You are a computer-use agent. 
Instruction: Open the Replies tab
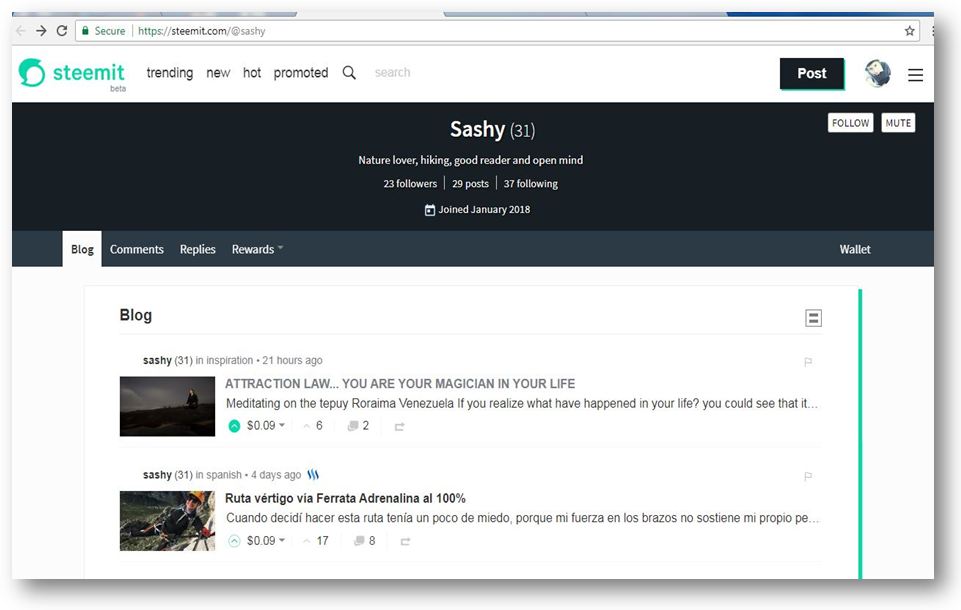[197, 249]
